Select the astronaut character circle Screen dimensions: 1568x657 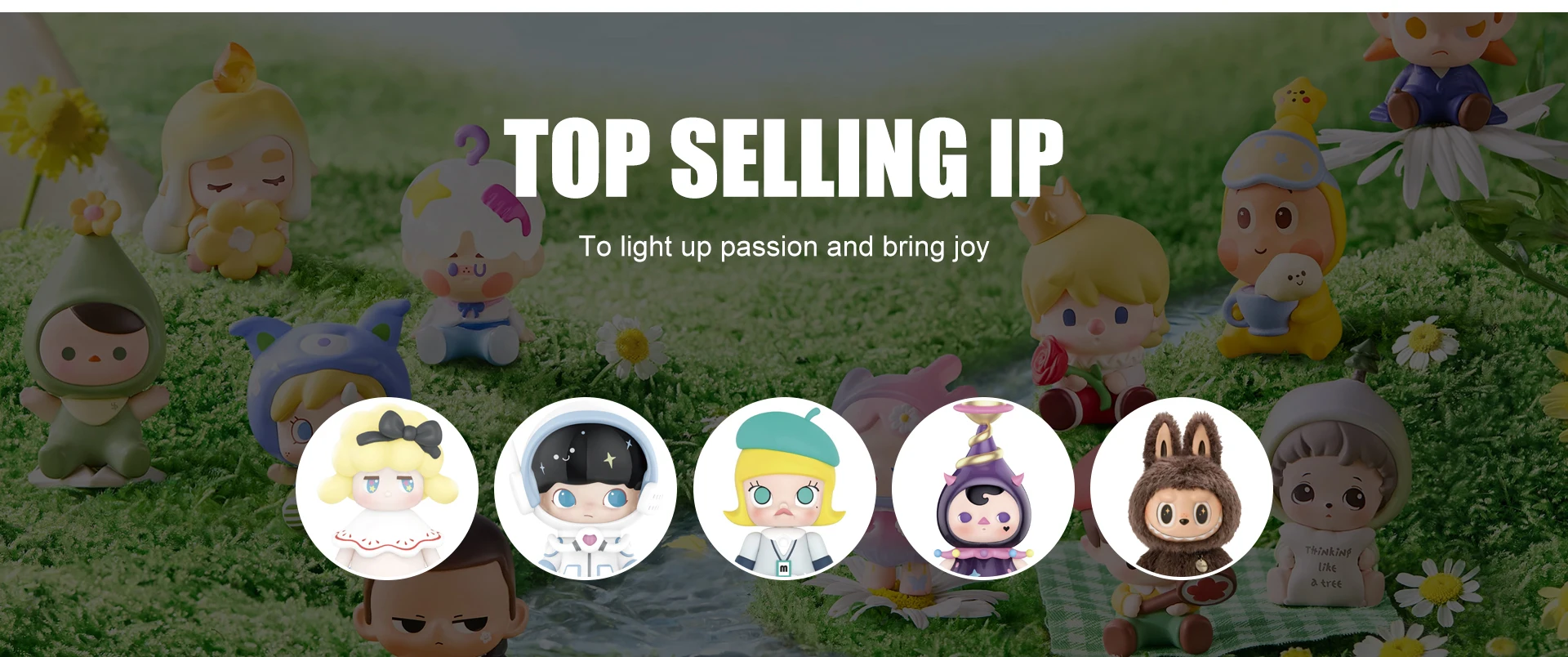tap(586, 489)
